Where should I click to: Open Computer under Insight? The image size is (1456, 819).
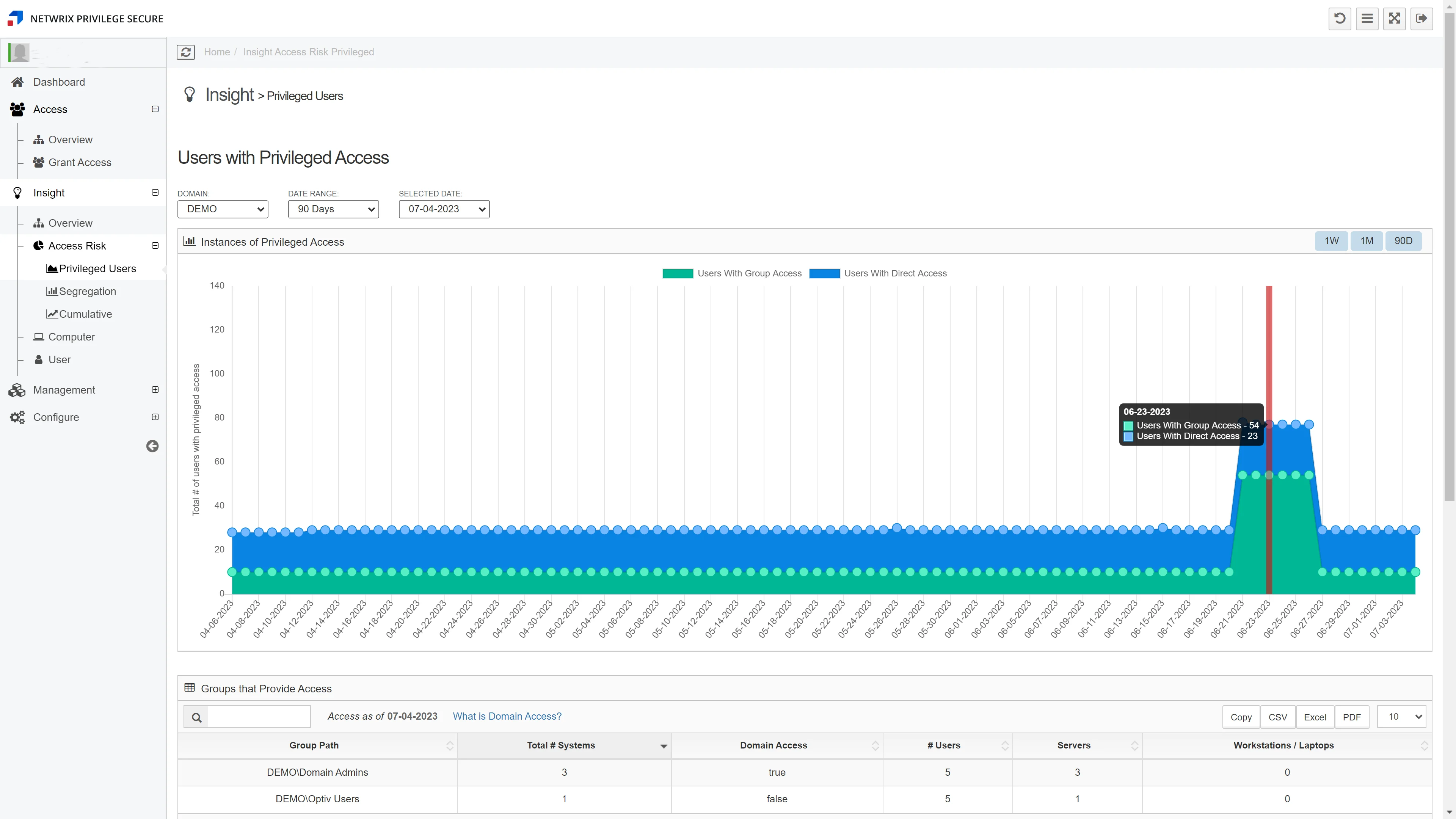(71, 337)
